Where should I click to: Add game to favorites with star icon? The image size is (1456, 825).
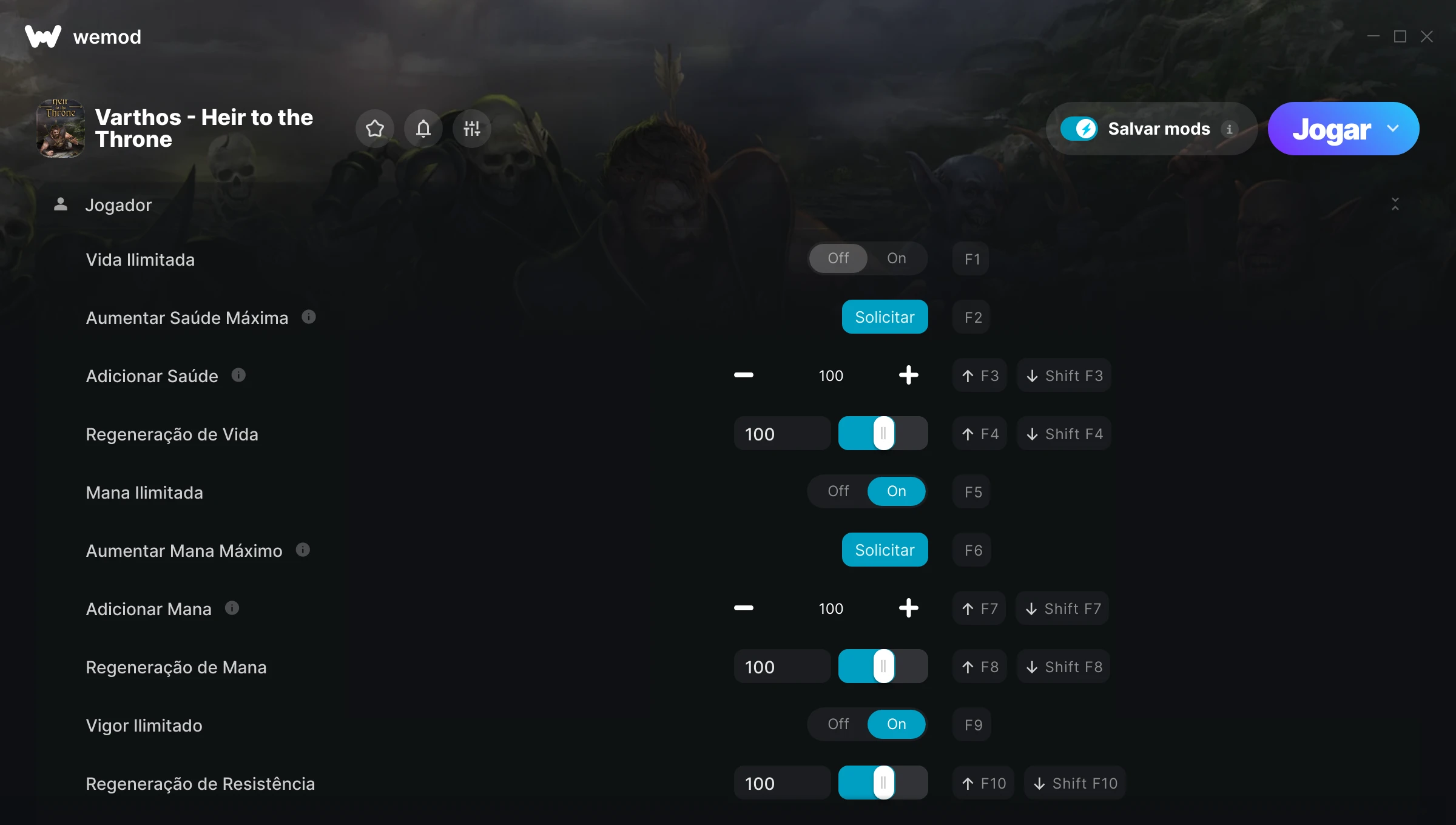pos(375,129)
